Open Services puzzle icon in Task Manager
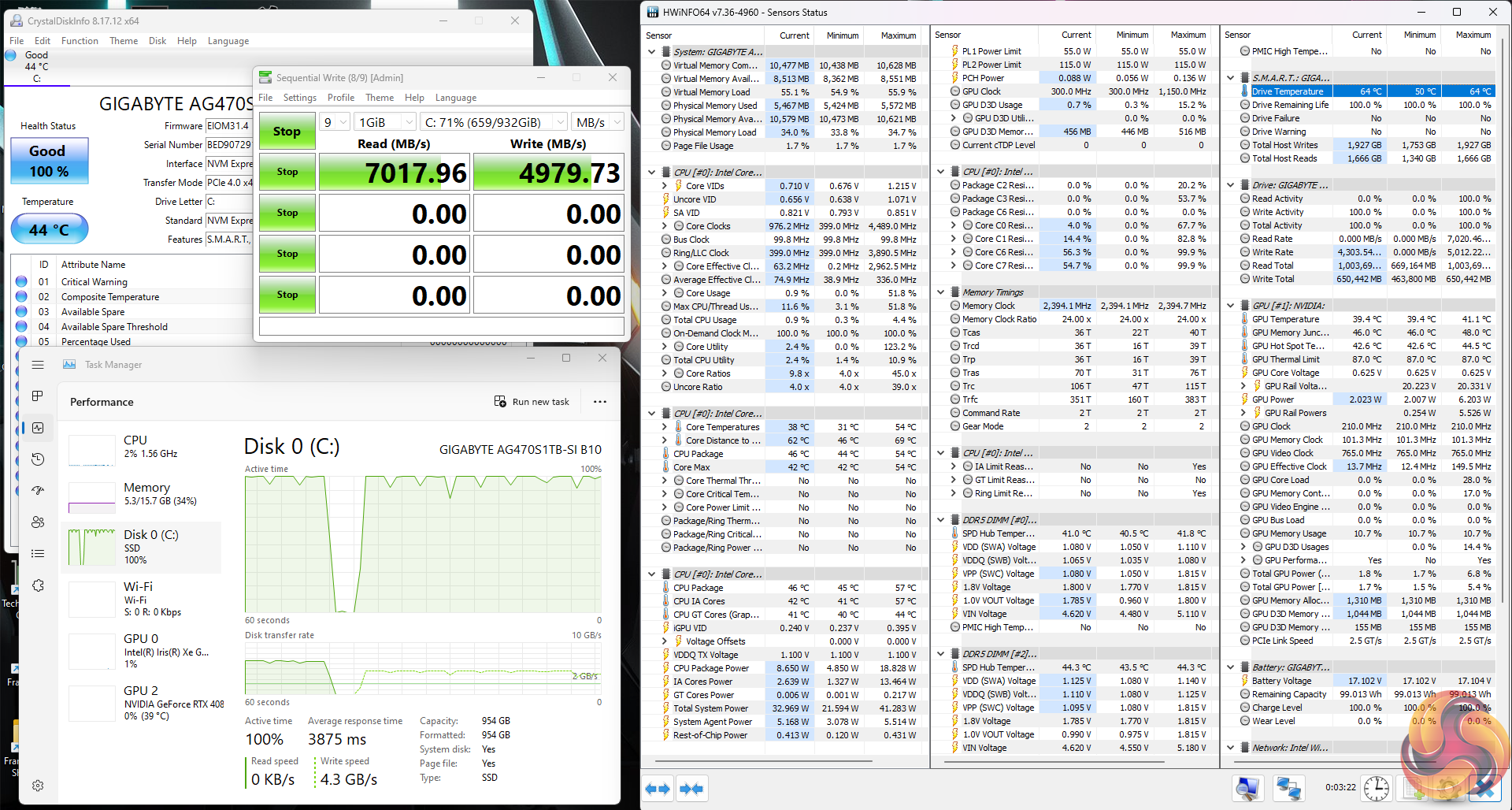 (37, 585)
